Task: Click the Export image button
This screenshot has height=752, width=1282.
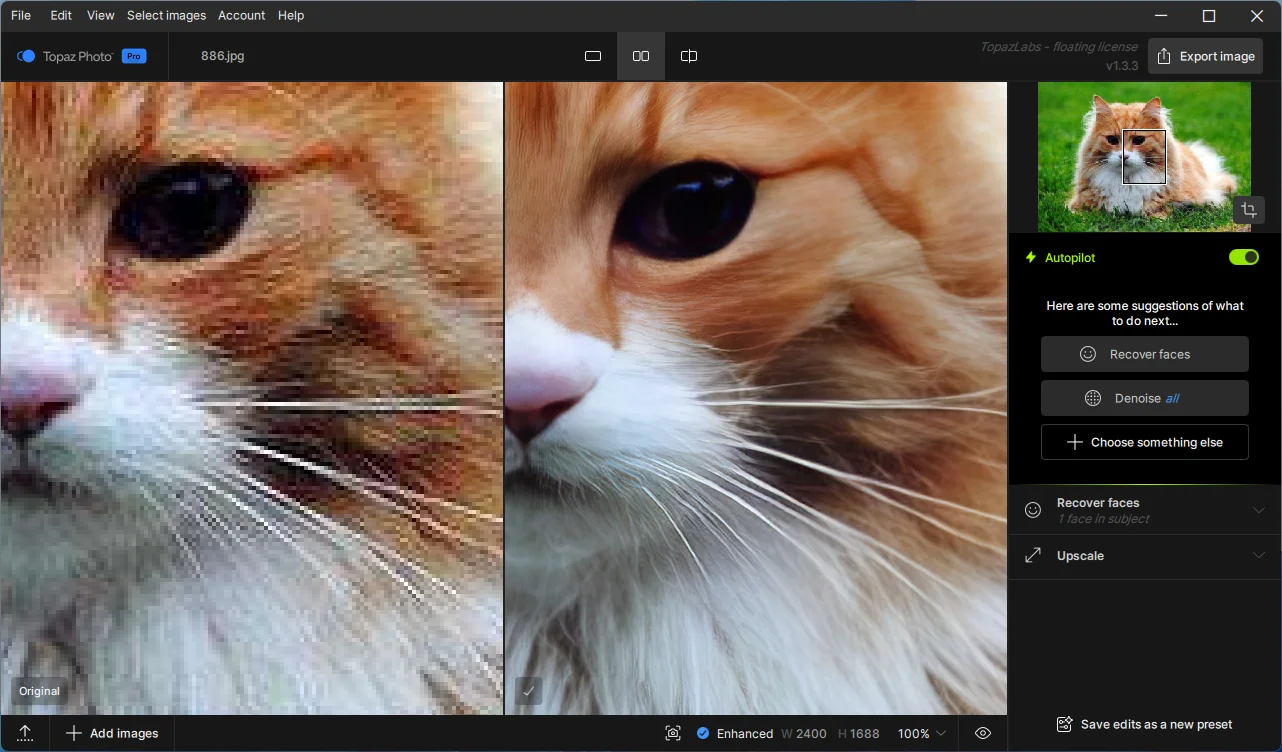Action: tap(1205, 56)
